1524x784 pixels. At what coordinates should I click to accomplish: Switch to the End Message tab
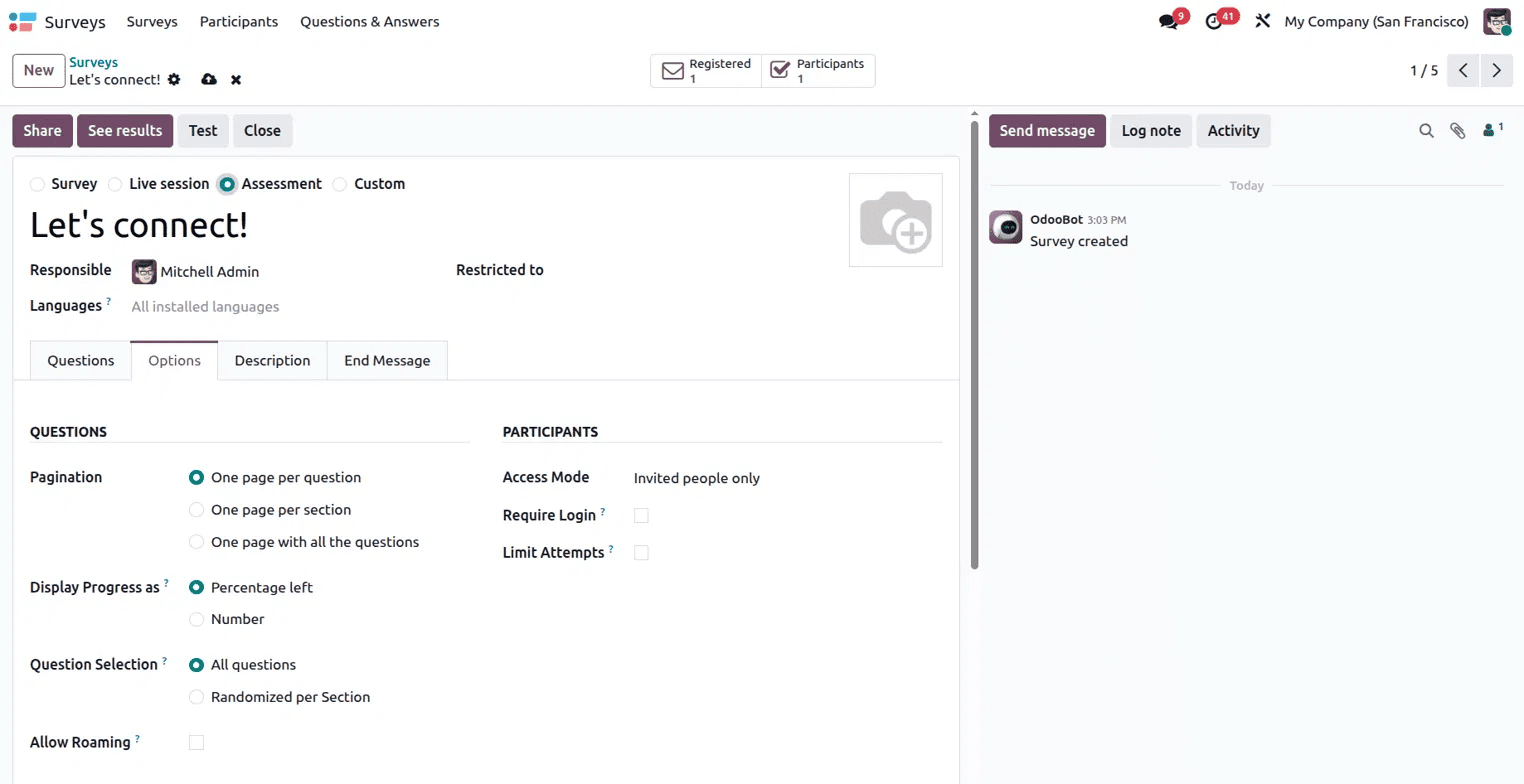[x=387, y=360]
